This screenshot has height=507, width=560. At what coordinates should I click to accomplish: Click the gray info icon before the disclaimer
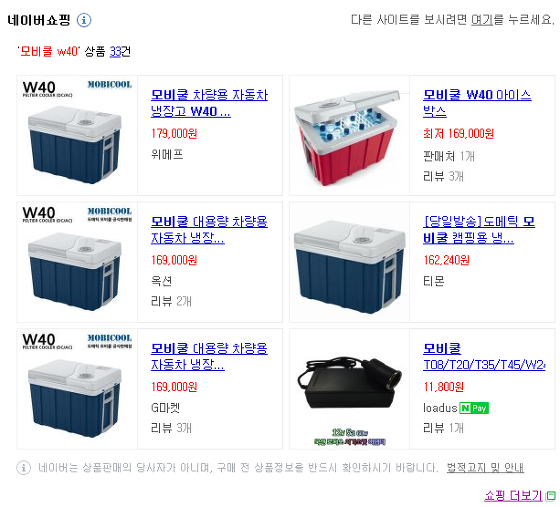point(24,467)
